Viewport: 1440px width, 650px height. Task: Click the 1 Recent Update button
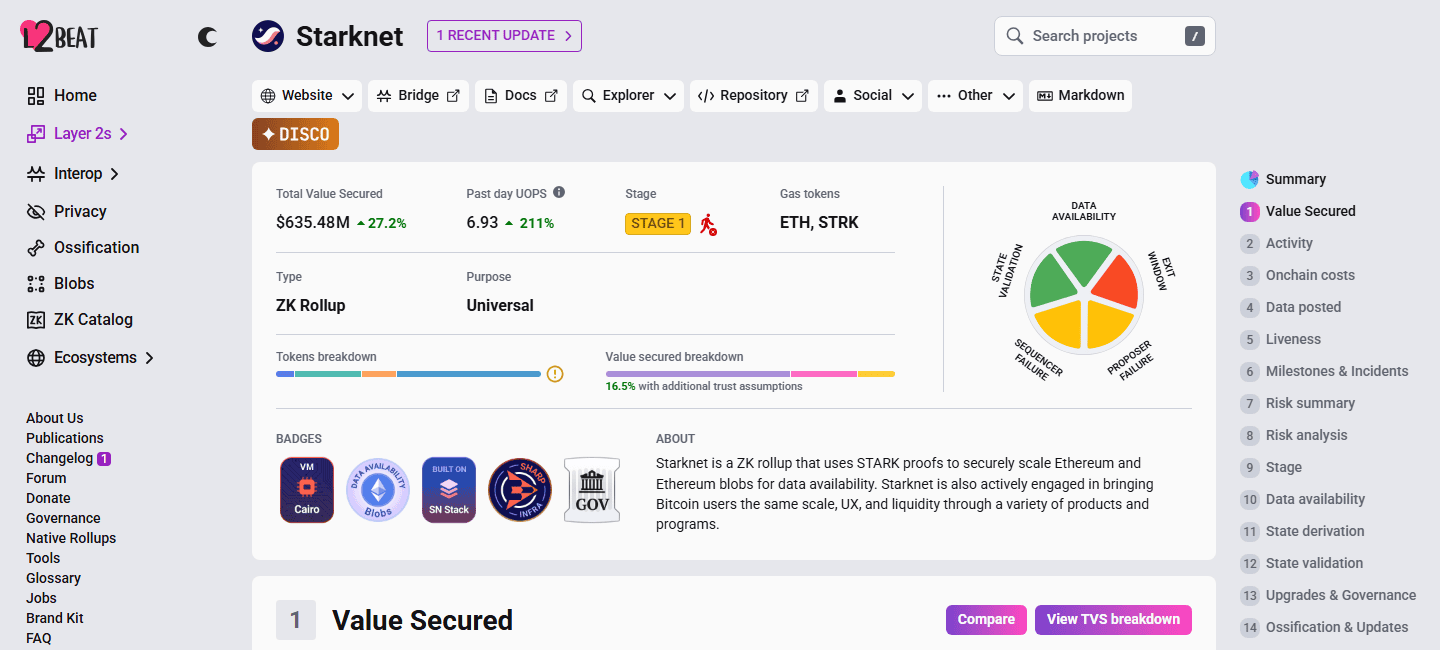coord(504,36)
